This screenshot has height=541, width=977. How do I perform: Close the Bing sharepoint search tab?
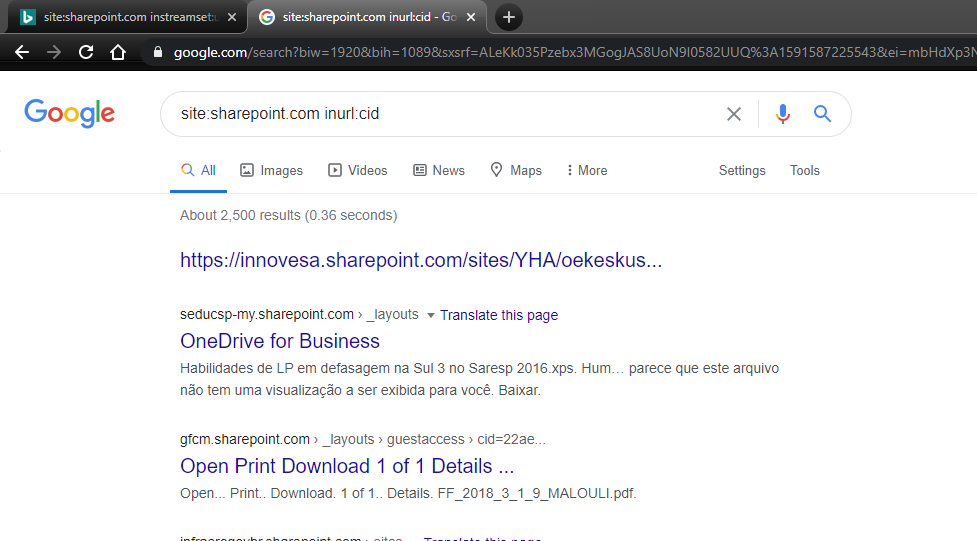tap(232, 17)
